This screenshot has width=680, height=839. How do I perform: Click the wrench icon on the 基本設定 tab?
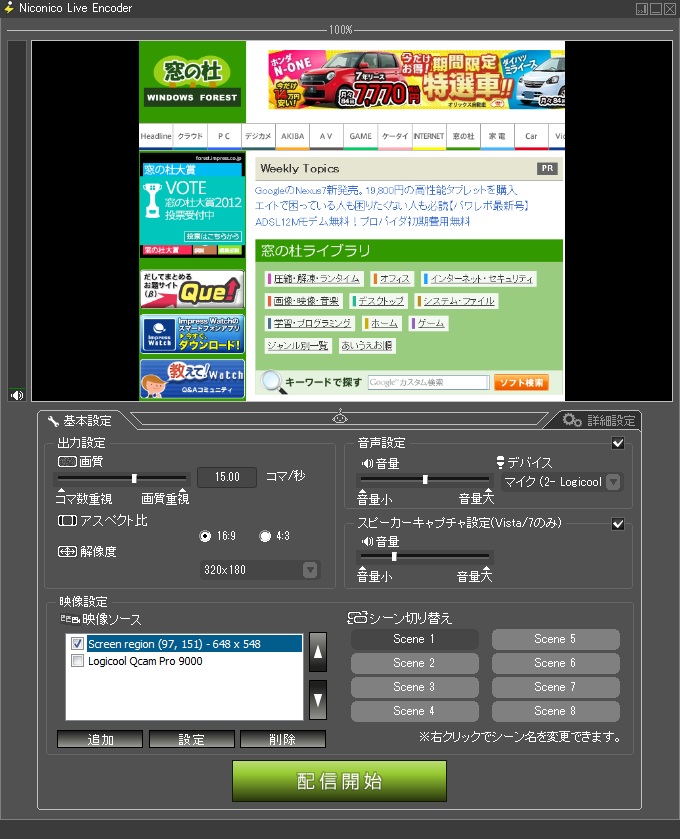tap(53, 422)
